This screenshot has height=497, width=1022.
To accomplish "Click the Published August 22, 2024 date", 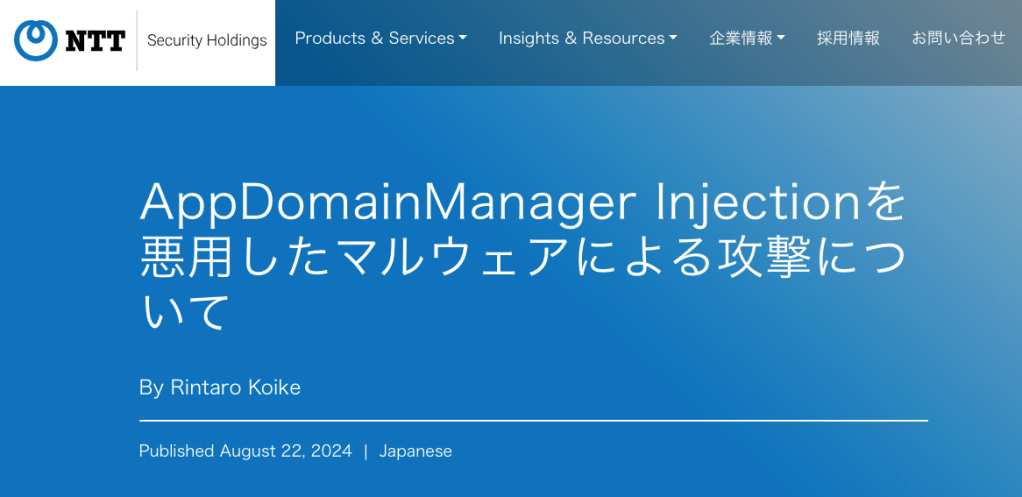I will (245, 451).
